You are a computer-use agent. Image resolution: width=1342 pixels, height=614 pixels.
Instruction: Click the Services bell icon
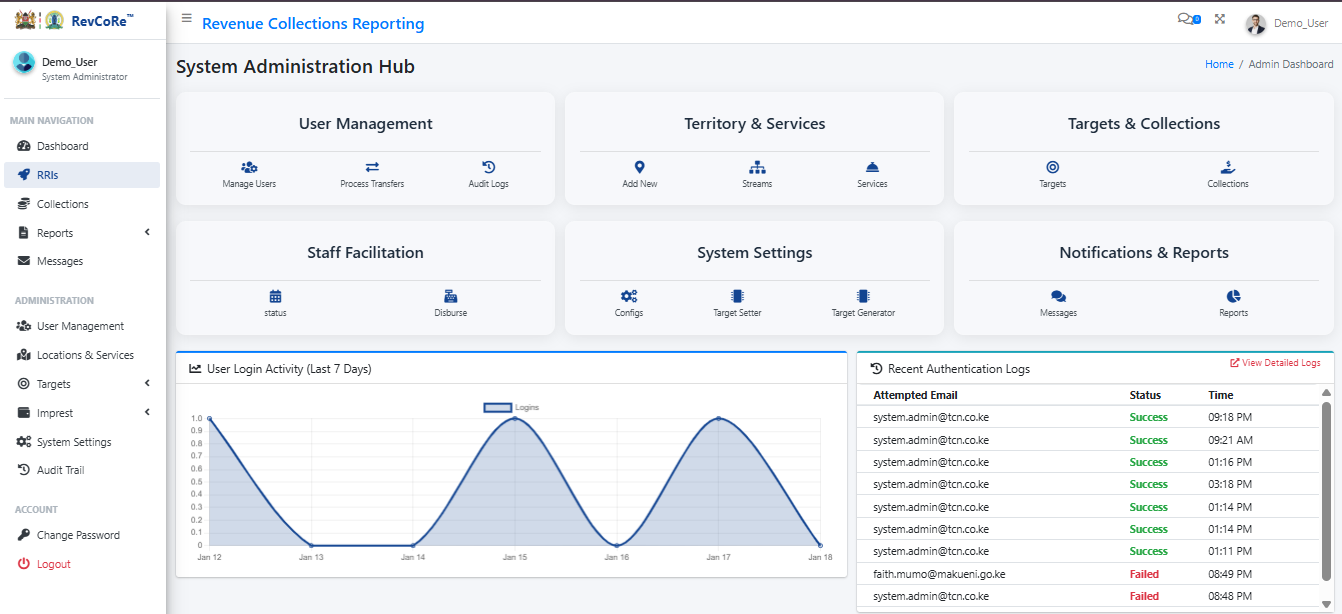point(872,168)
